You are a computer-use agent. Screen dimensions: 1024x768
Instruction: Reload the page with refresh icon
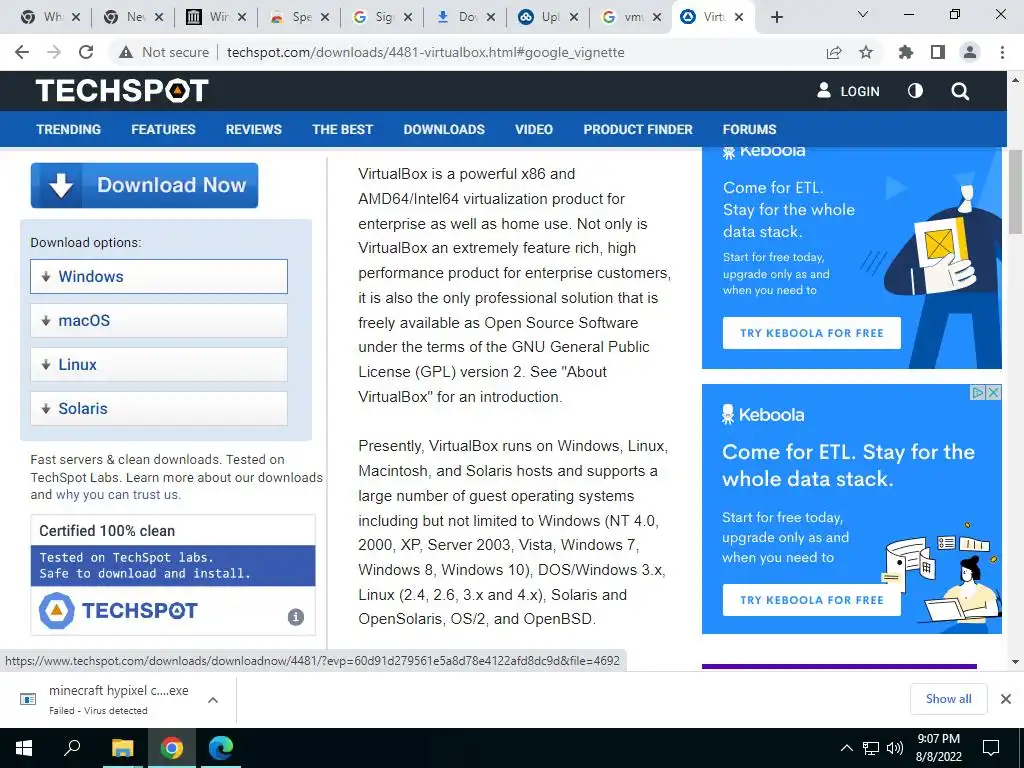click(86, 52)
